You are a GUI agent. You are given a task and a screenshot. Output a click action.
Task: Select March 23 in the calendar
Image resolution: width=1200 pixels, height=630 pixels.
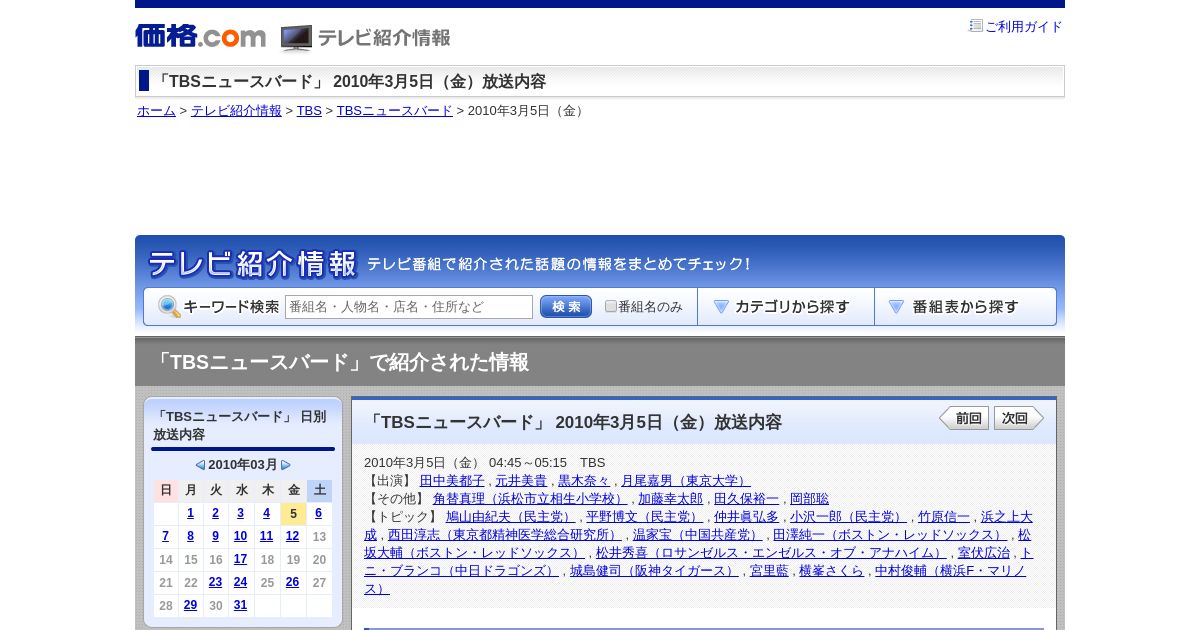[x=215, y=582]
